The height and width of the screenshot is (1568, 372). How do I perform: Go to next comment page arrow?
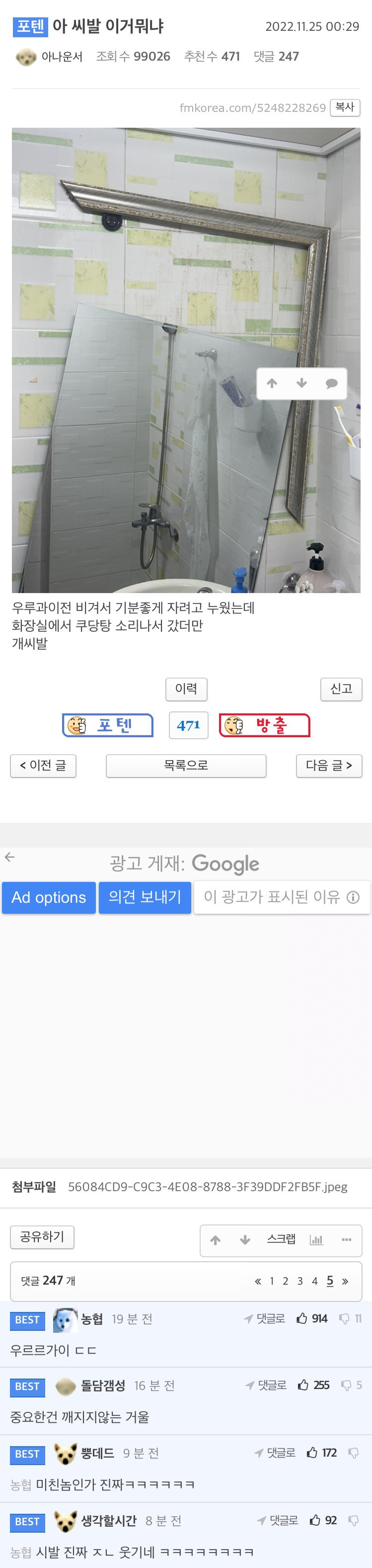(345, 1281)
